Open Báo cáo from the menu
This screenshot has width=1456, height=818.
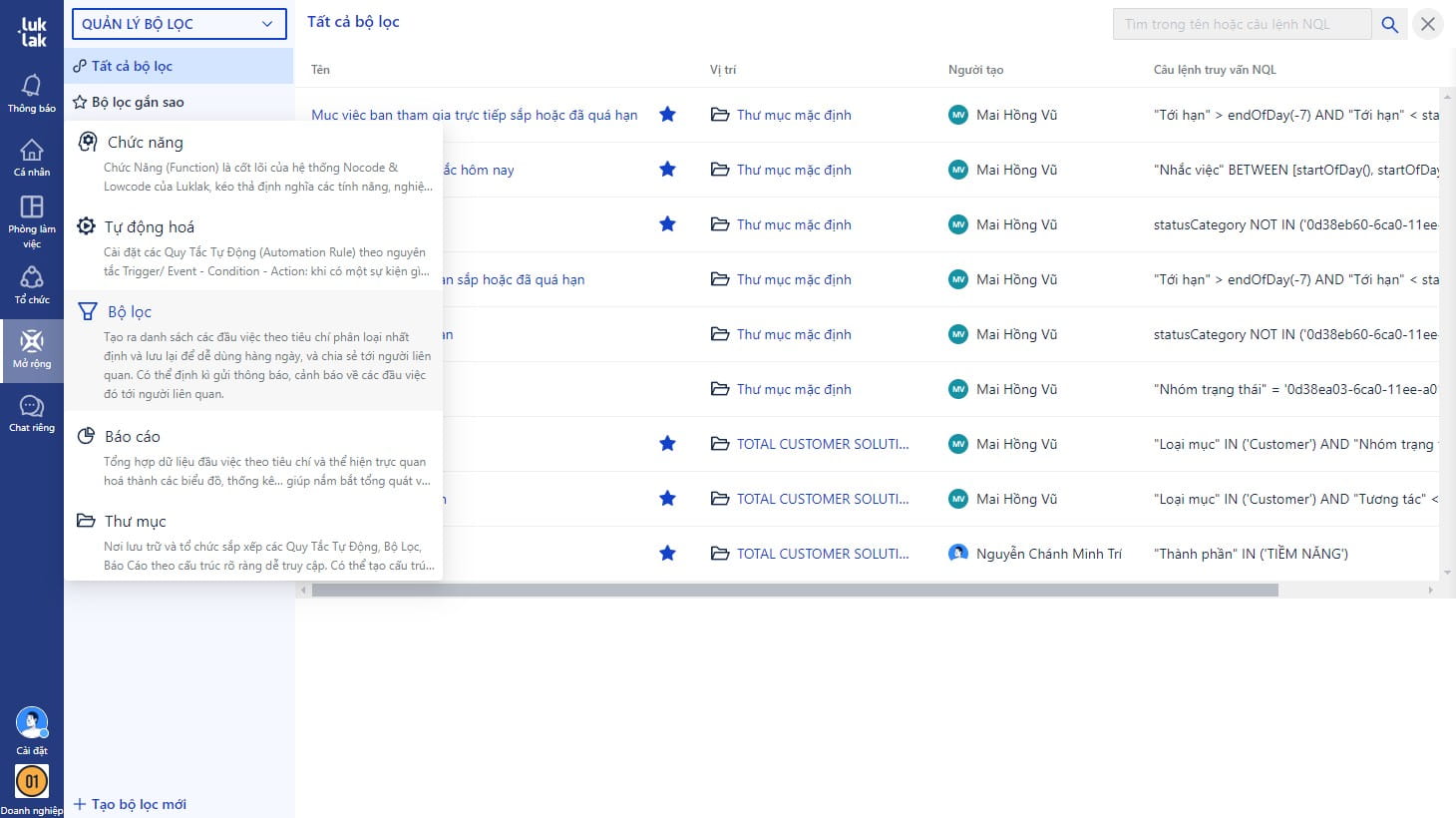pyautogui.click(x=133, y=437)
